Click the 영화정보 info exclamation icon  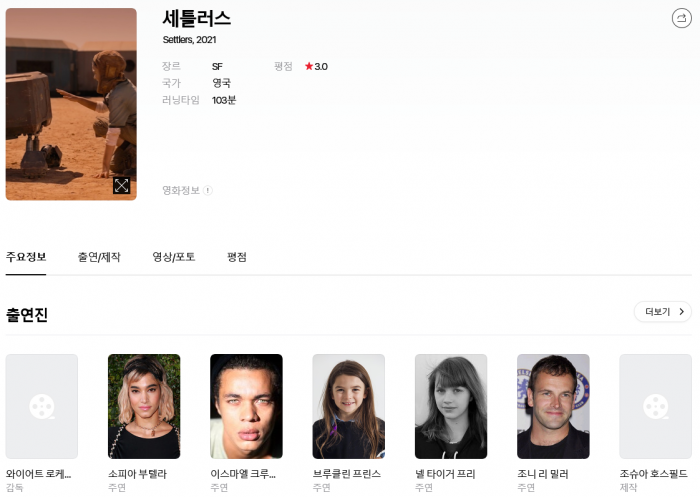click(208, 191)
